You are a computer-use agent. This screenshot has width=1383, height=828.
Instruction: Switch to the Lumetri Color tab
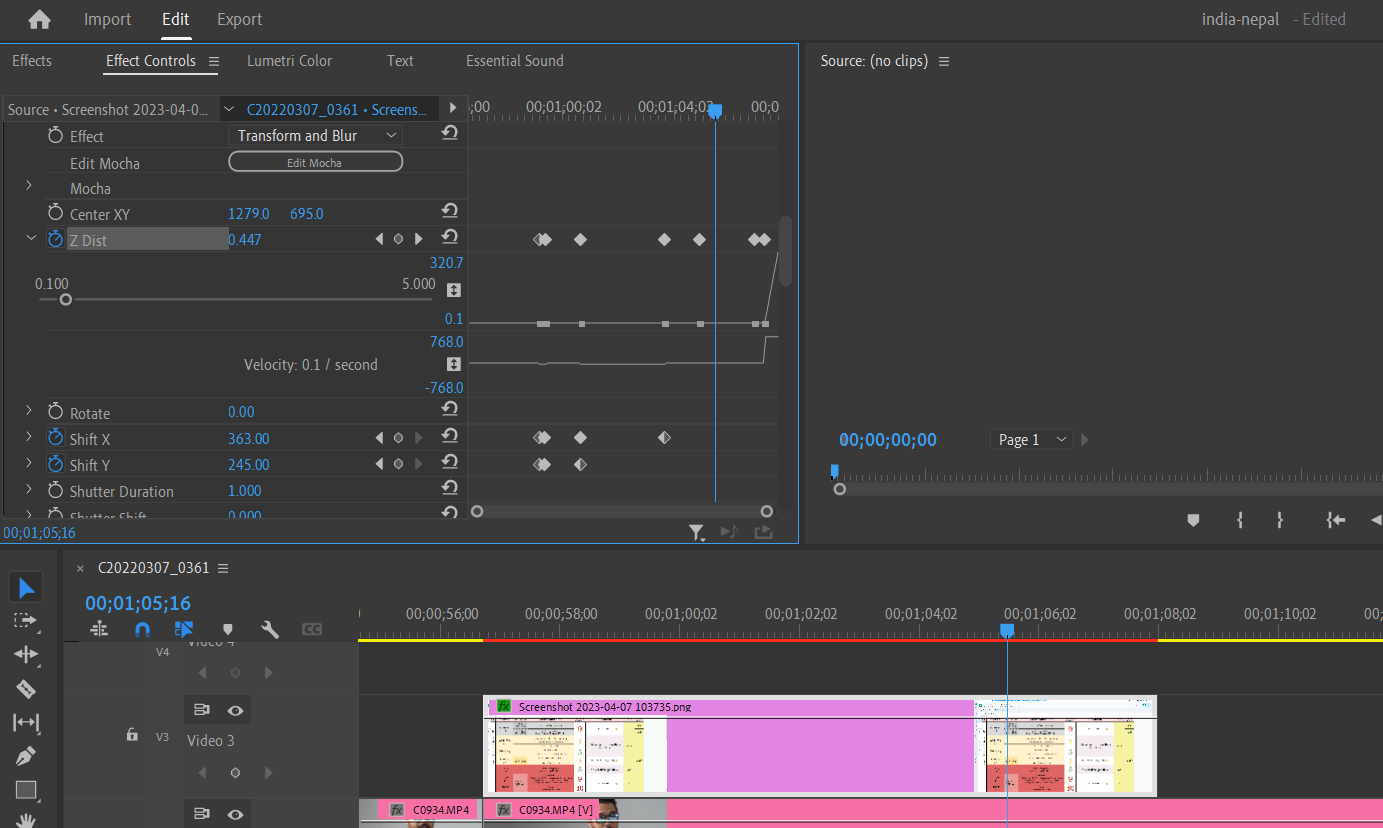(x=289, y=60)
